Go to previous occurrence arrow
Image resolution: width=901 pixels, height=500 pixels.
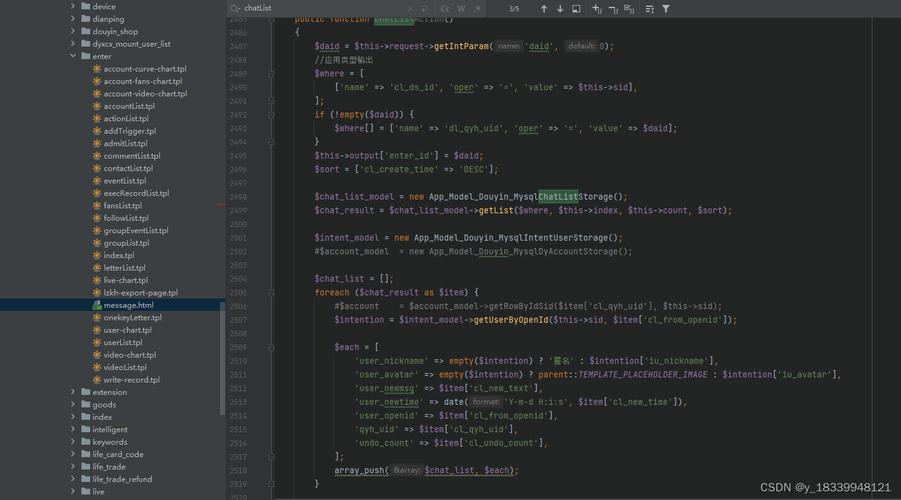(544, 9)
